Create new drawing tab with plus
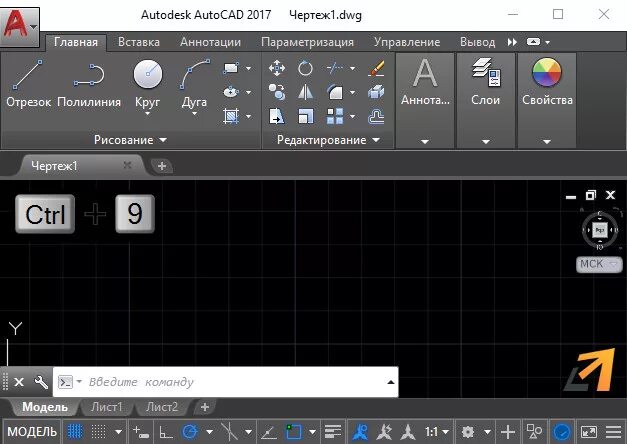Image resolution: width=627 pixels, height=444 pixels. pyautogui.click(x=162, y=166)
